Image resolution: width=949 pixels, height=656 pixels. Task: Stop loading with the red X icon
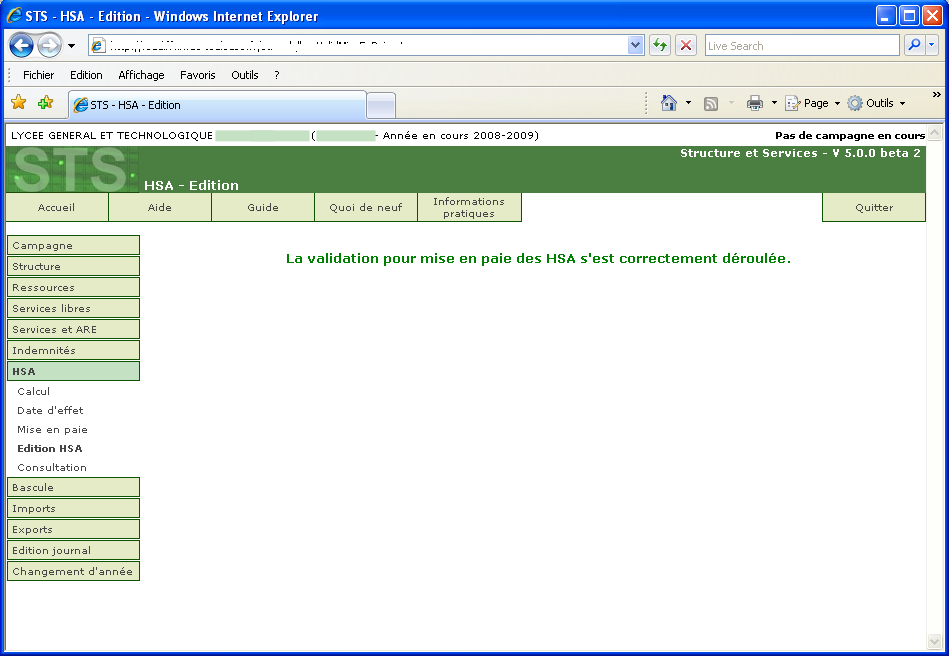[x=686, y=45]
